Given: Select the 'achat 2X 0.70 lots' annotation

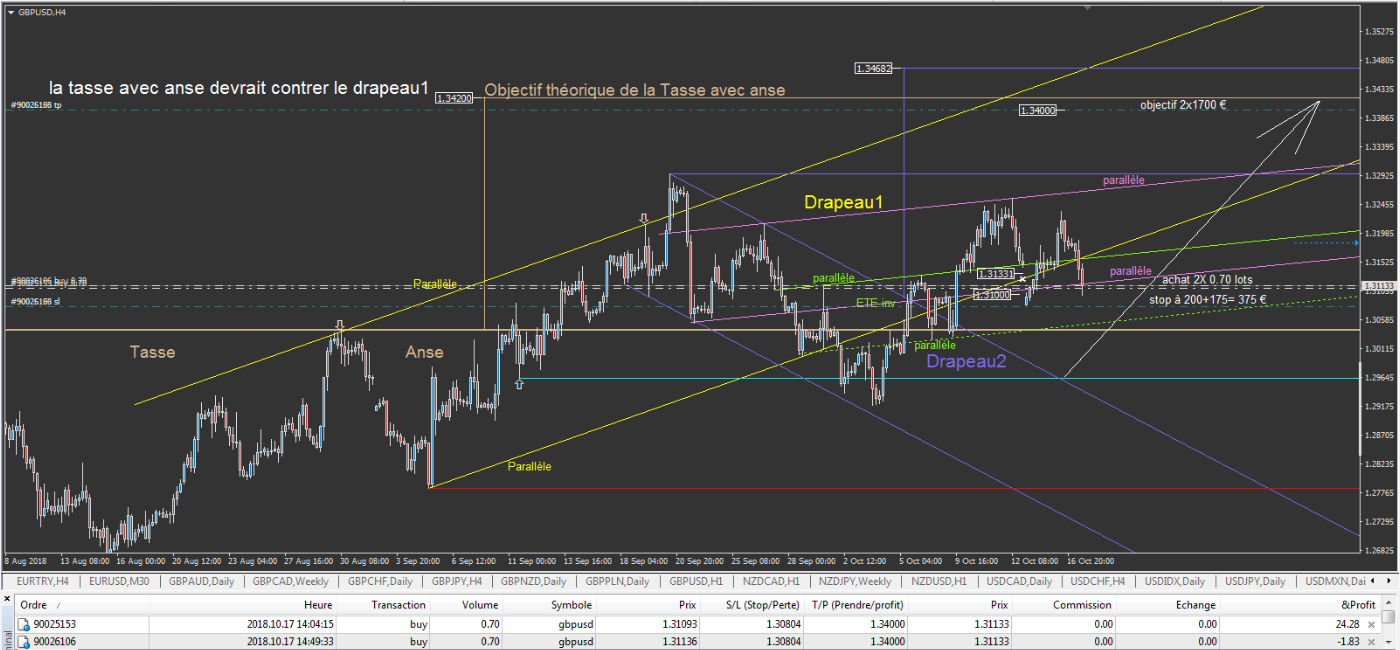Looking at the screenshot, I should tap(1207, 280).
